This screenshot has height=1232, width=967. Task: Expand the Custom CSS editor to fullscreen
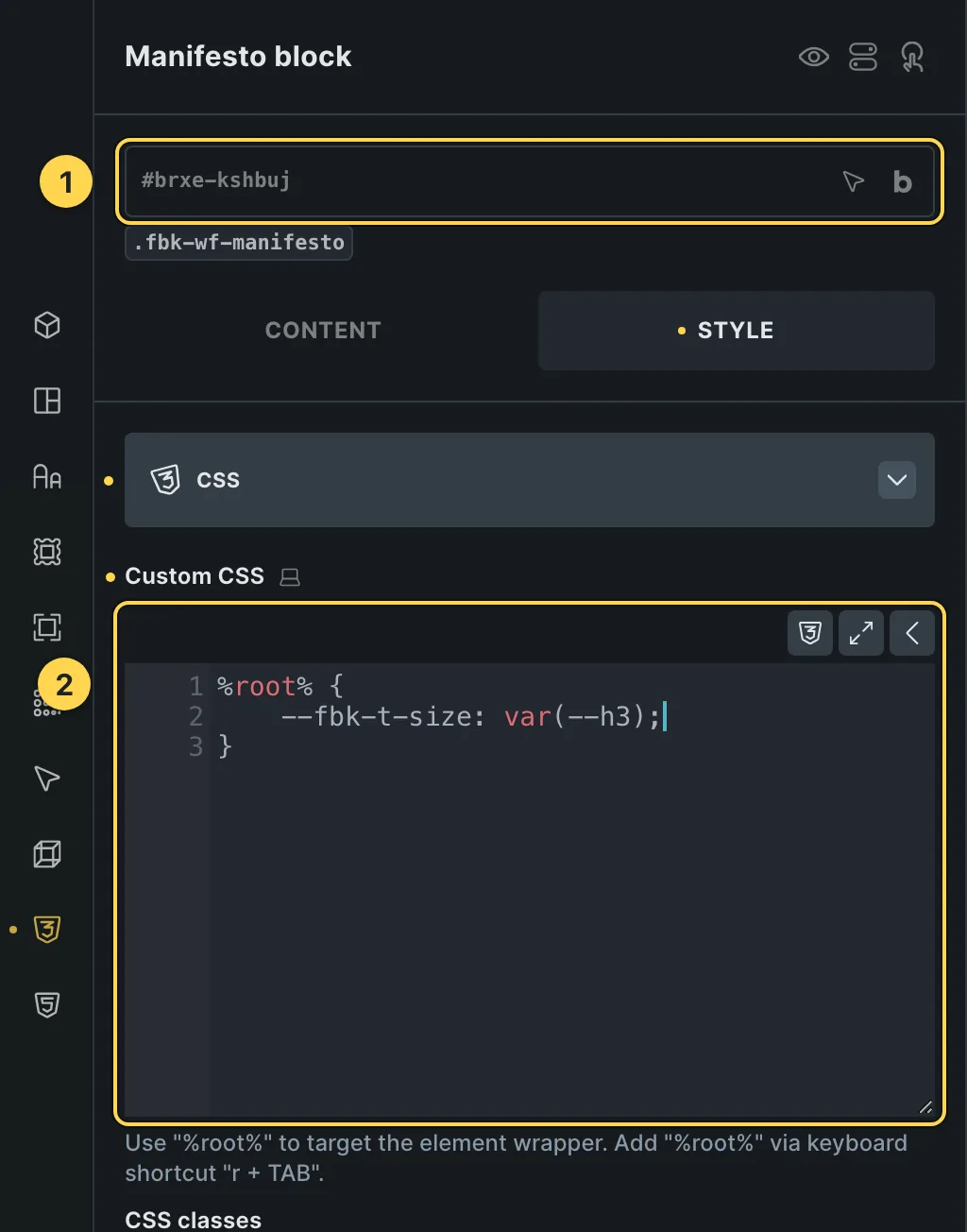[861, 633]
